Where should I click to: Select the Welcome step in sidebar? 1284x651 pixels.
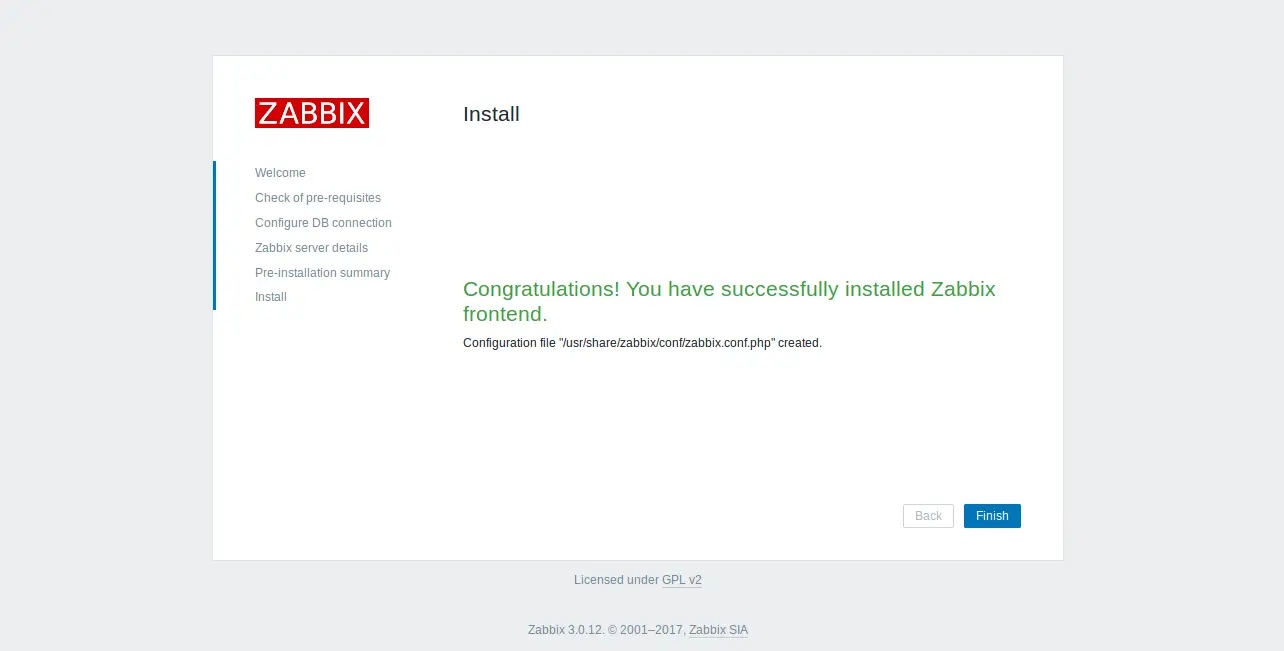click(x=280, y=173)
